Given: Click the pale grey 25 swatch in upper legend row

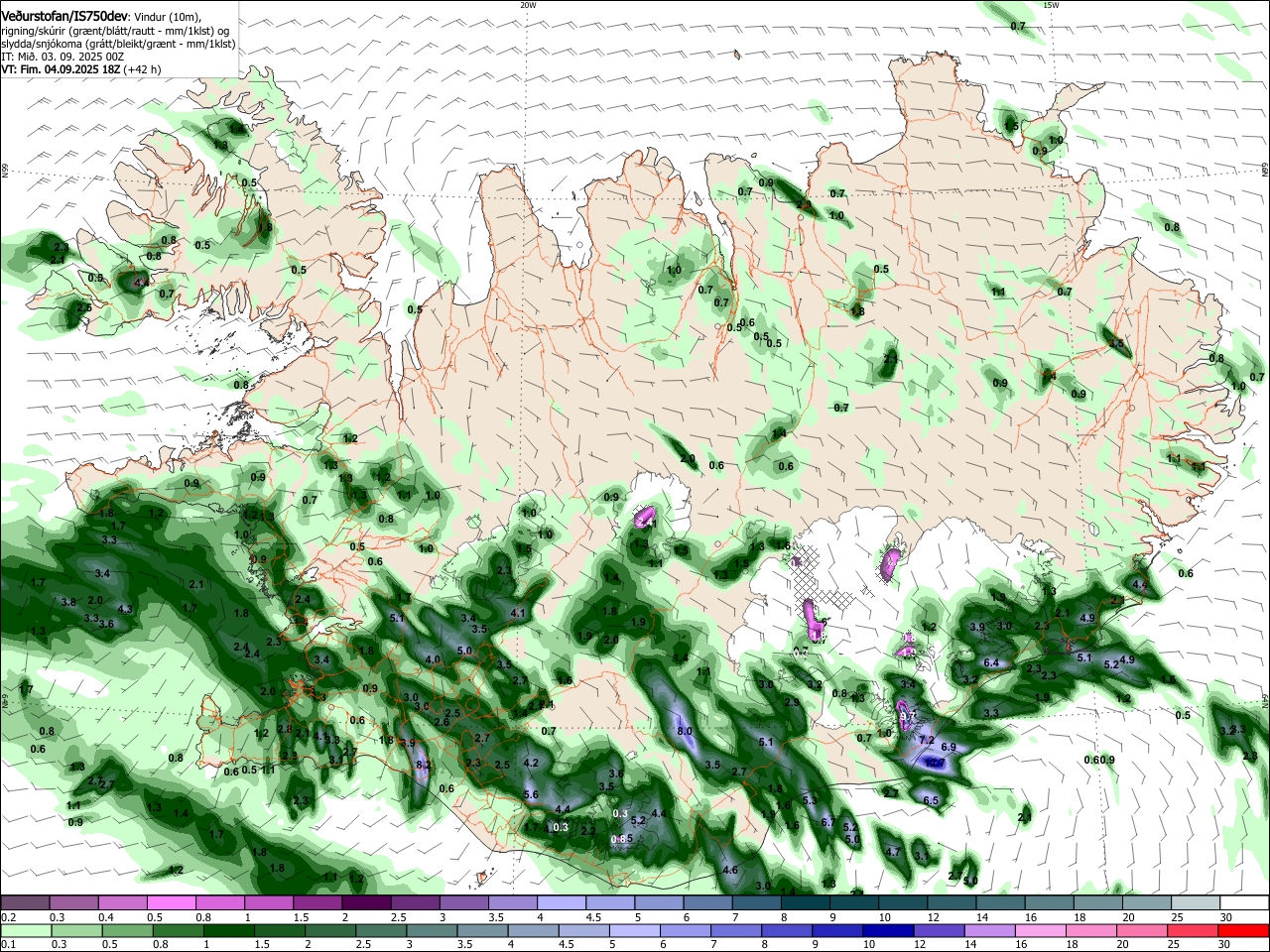Looking at the screenshot, I should click(x=1194, y=903).
